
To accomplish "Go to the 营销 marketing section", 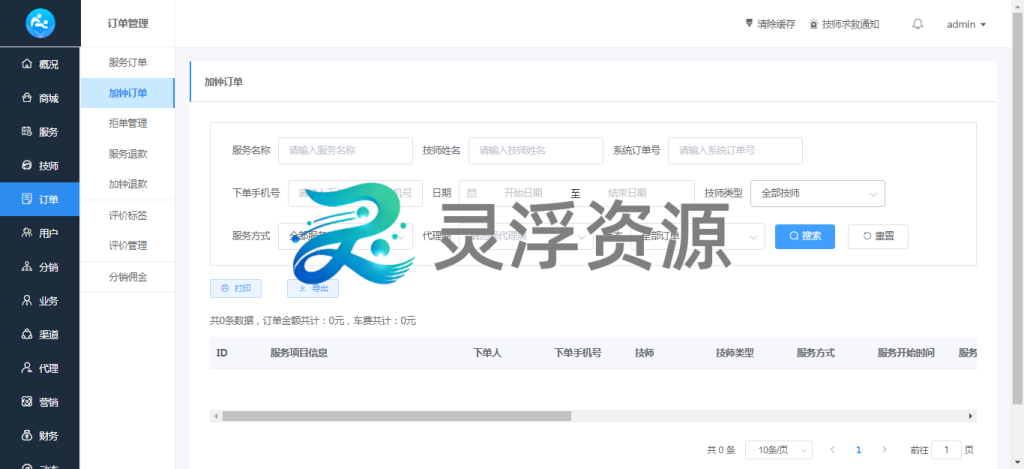I will click(x=40, y=402).
